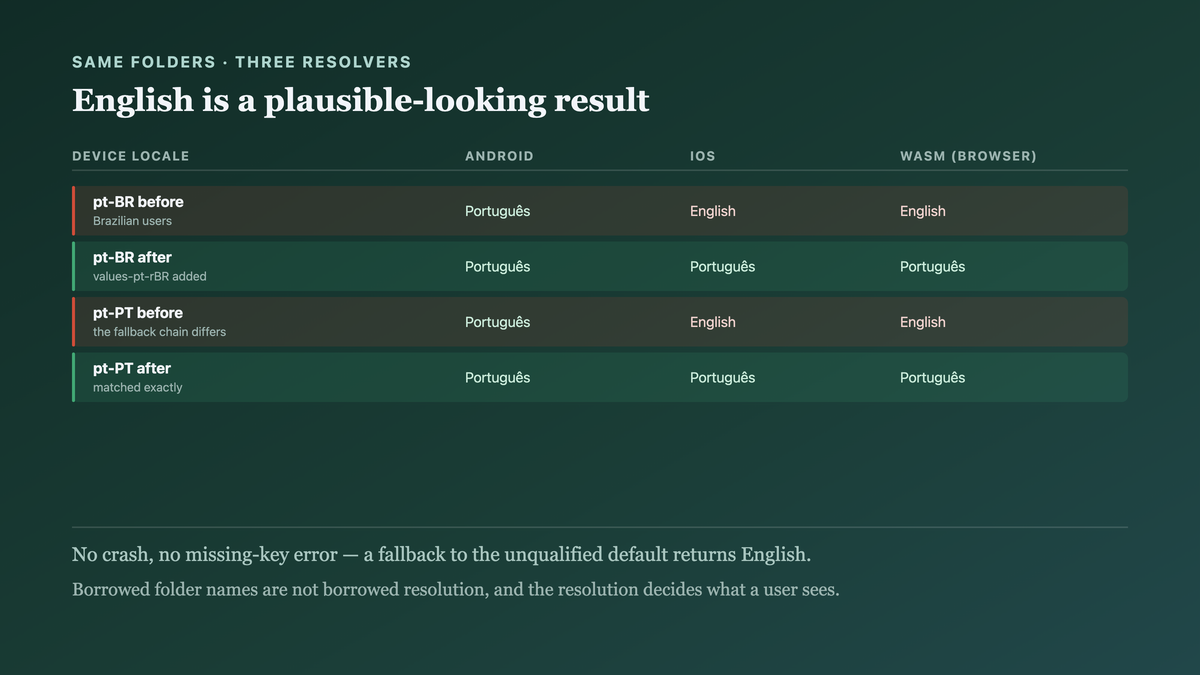Click the 'No crash, no missing-key error' sentence
The image size is (1200, 675).
pyautogui.click(x=441, y=555)
